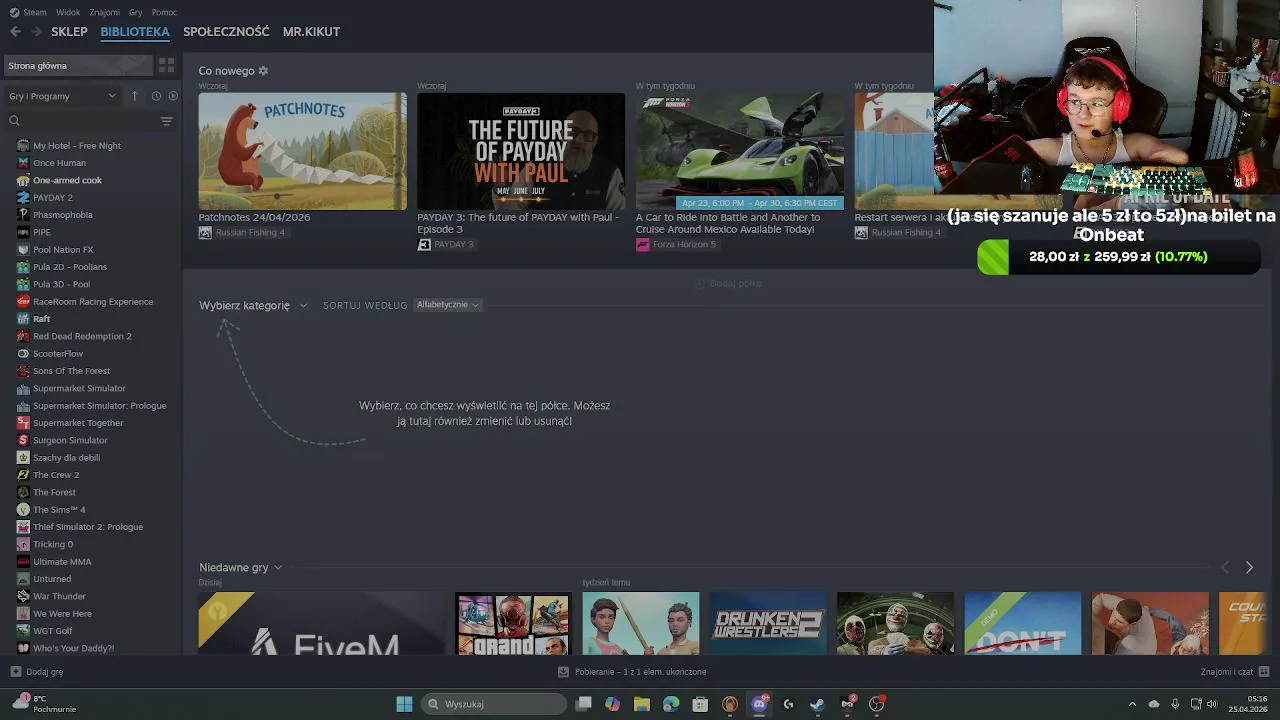1280x720 pixels.
Task: Select 'Raft' in the game list
Action: [41, 319]
